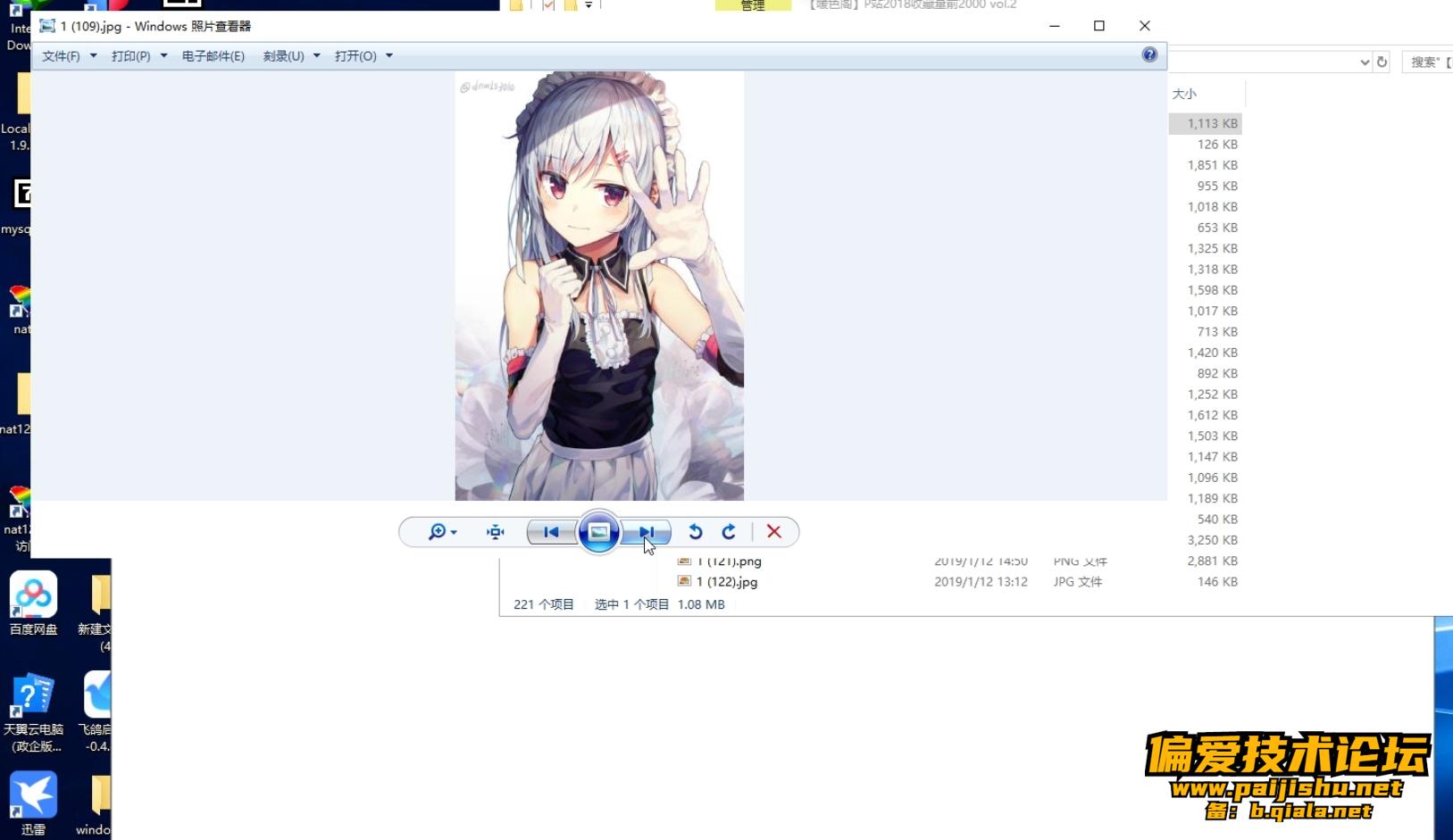The image size is (1453, 840).
Task: Select the file 1 (122).jpg
Action: pyautogui.click(x=726, y=582)
